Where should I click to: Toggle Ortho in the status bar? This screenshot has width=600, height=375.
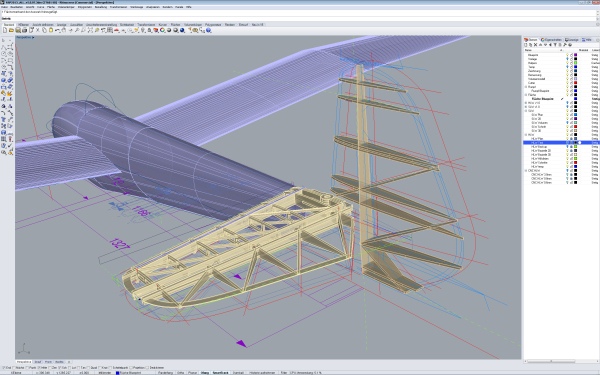(x=180, y=373)
